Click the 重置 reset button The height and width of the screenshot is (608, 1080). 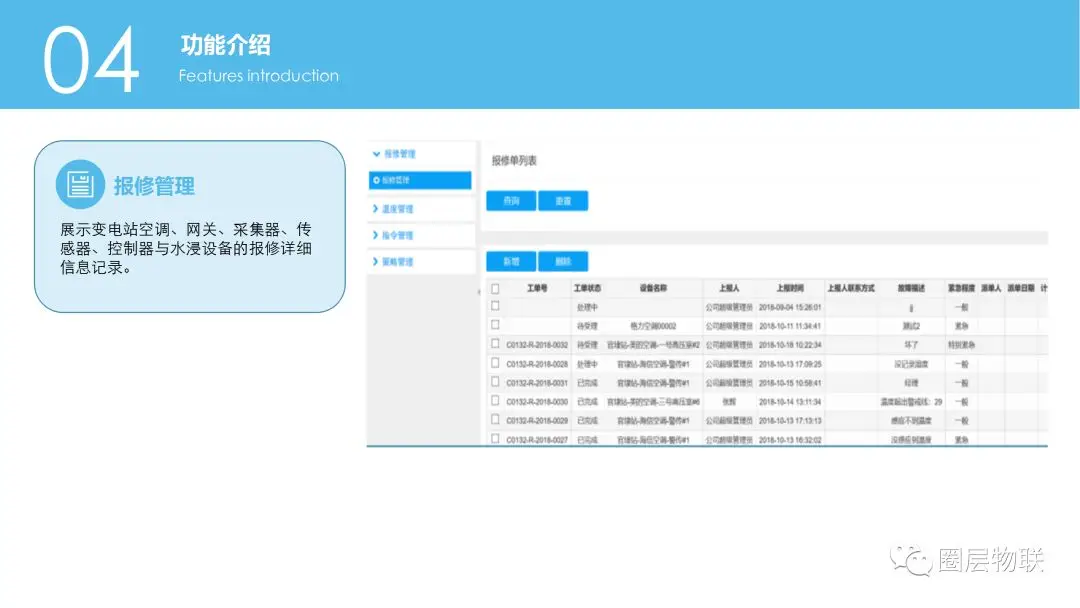coord(563,201)
